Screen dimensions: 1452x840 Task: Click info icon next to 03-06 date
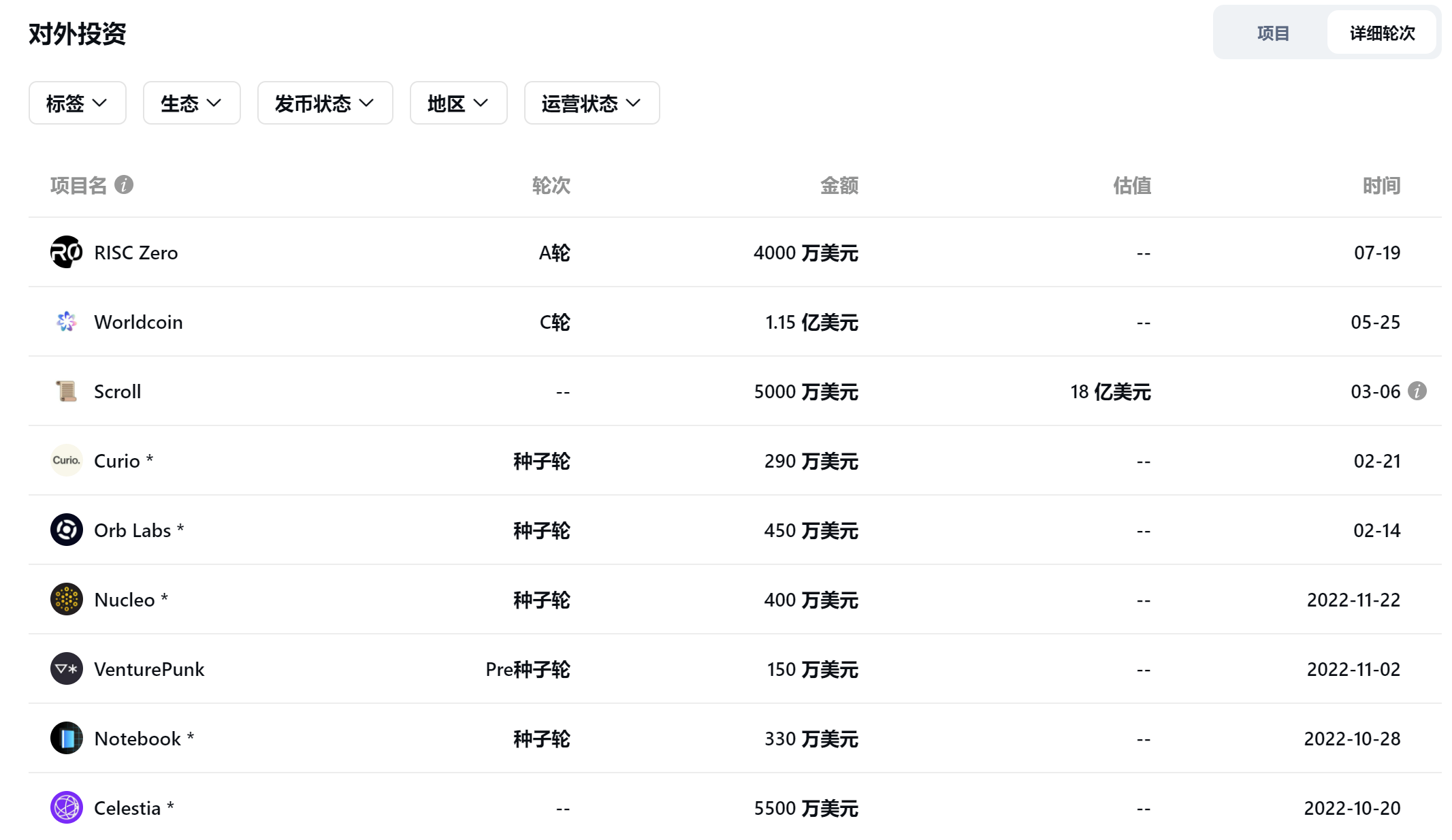(1417, 391)
